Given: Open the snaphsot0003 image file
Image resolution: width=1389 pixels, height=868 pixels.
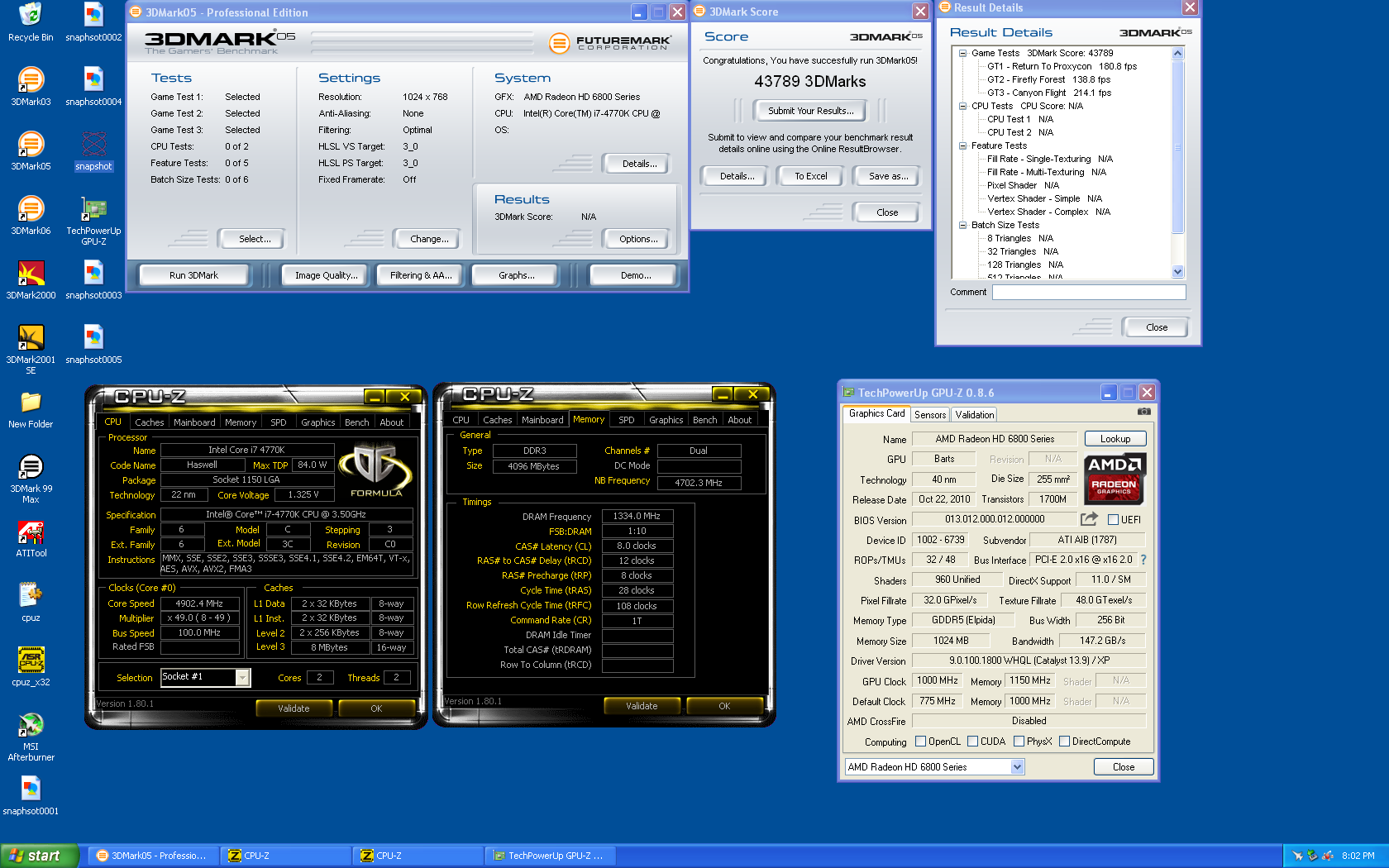Looking at the screenshot, I should pos(93,280).
